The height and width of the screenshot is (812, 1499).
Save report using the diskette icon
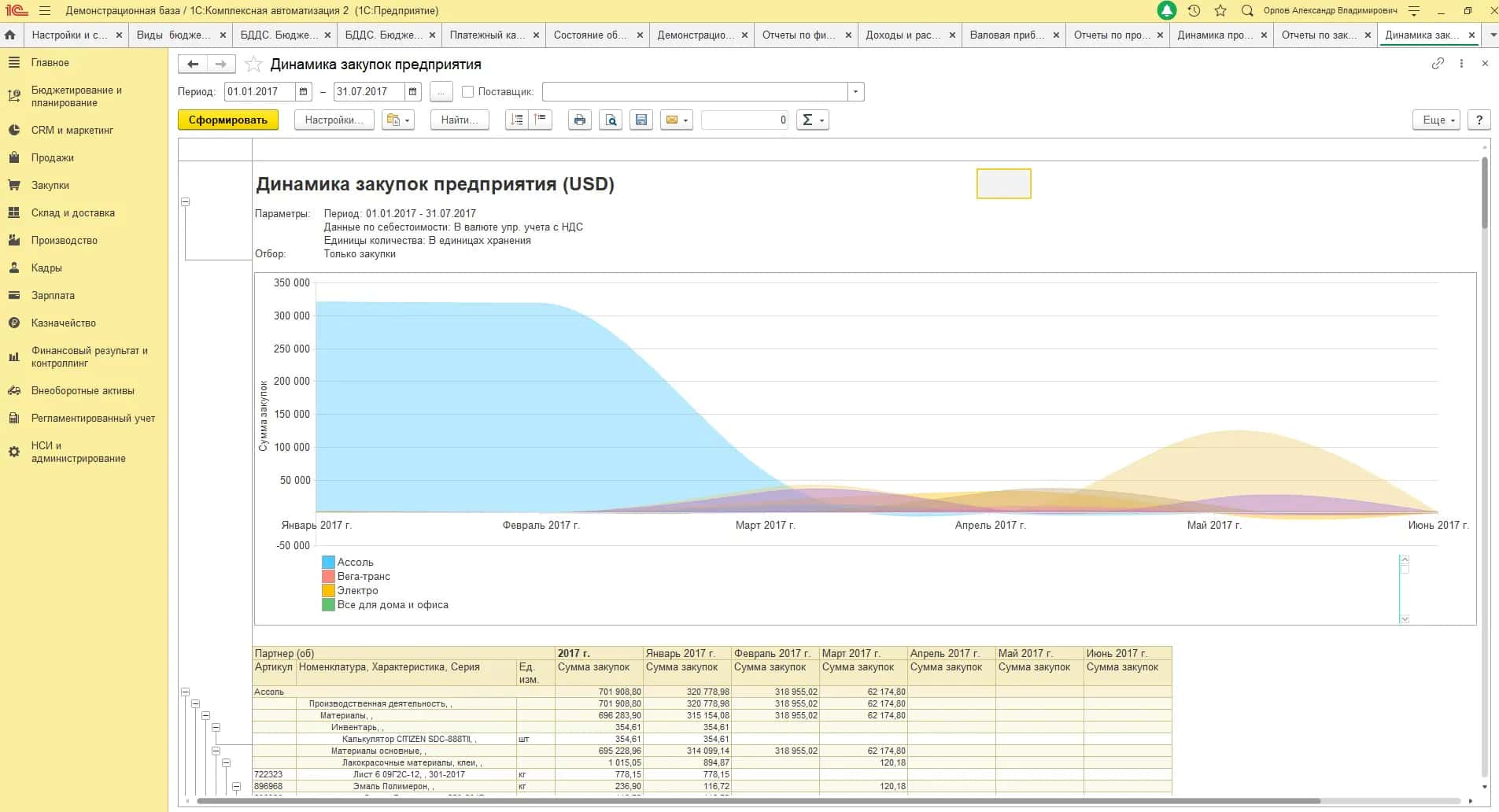click(641, 120)
